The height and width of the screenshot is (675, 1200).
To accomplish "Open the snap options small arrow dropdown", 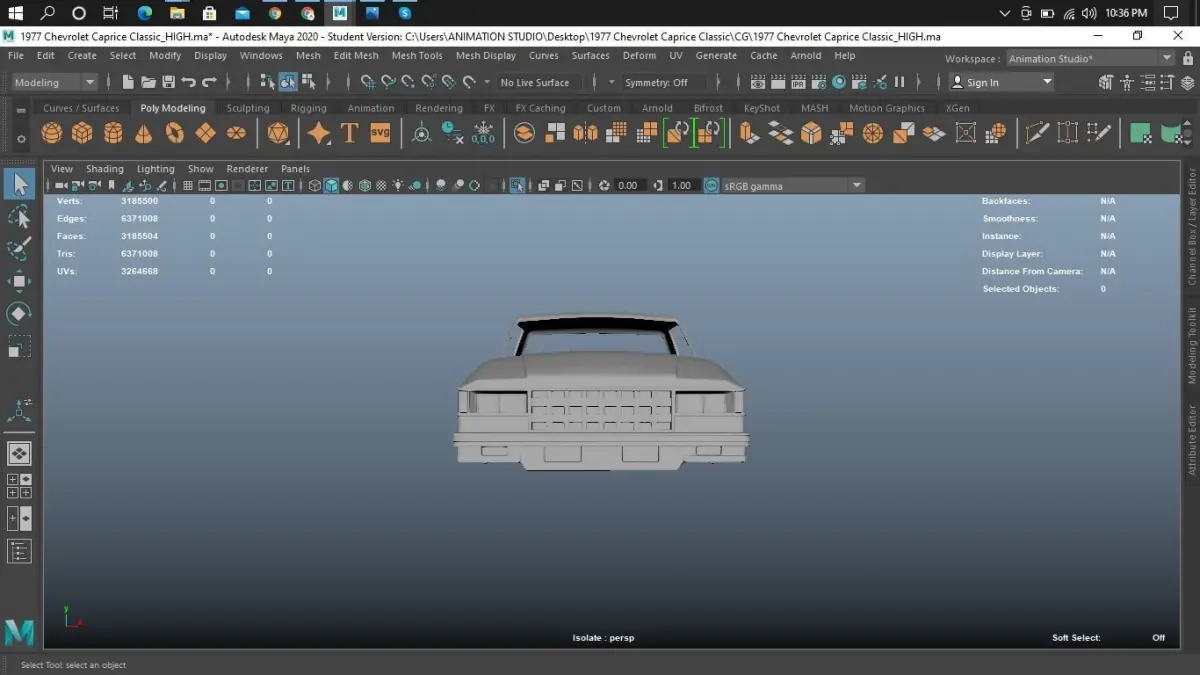I will 487,82.
